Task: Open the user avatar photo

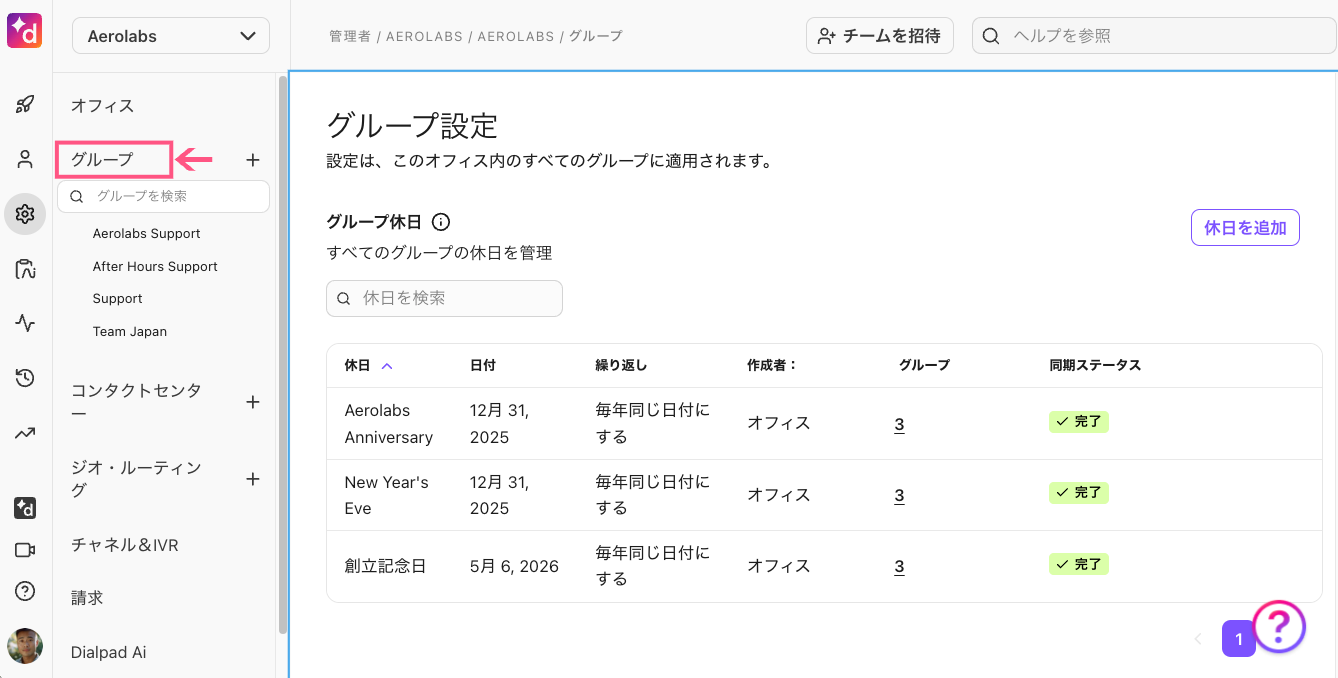Action: coord(25,646)
